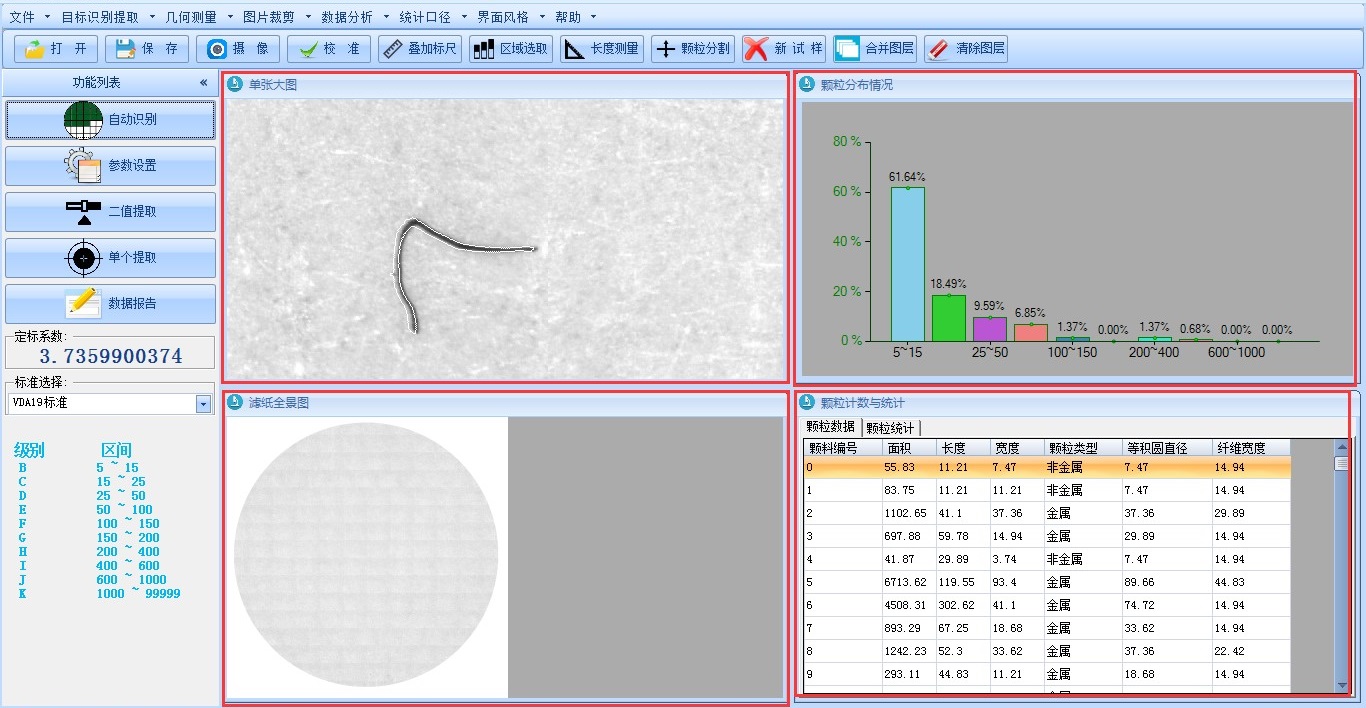
Task: Select the 叠加标尺 ruler overlay tool
Action: point(420,49)
